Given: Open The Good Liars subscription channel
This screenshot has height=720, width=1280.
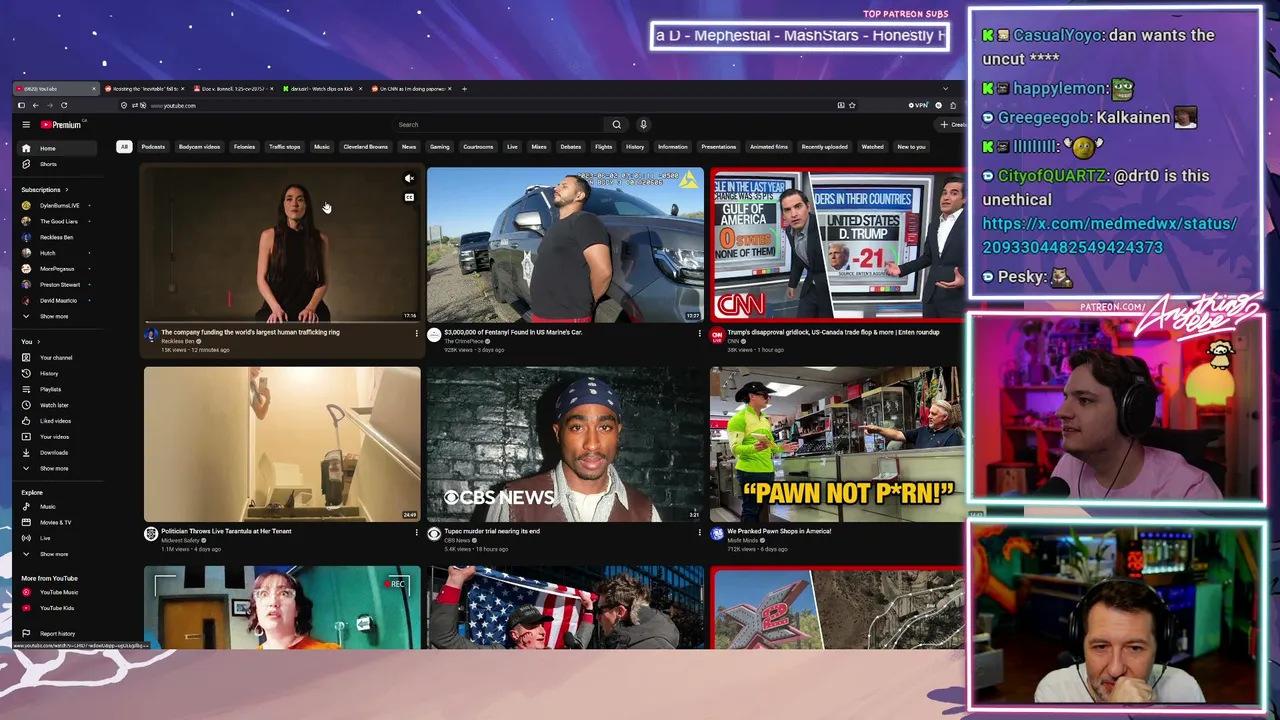Looking at the screenshot, I should pyautogui.click(x=56, y=221).
